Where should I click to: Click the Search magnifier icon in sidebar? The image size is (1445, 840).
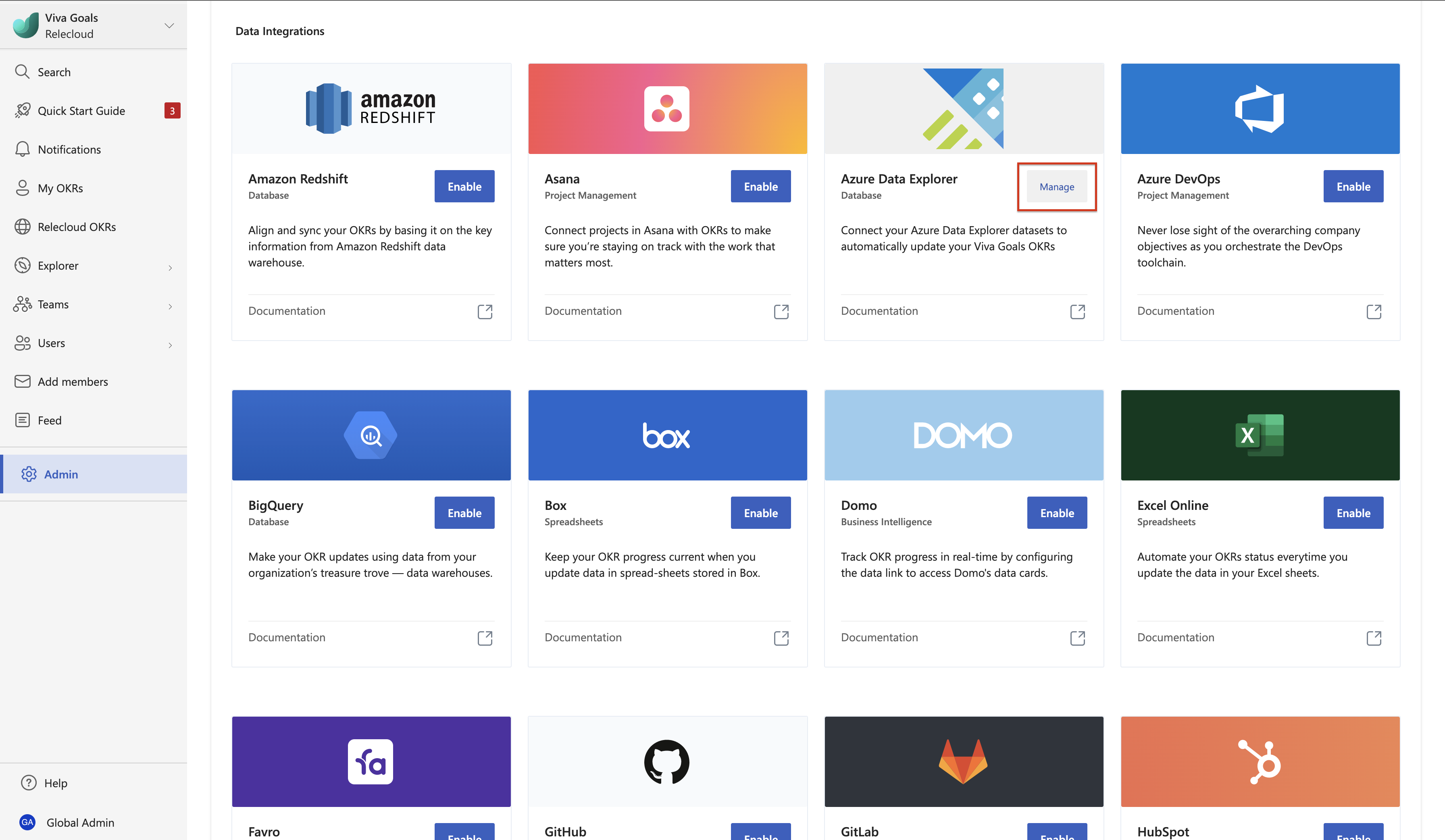(22, 72)
